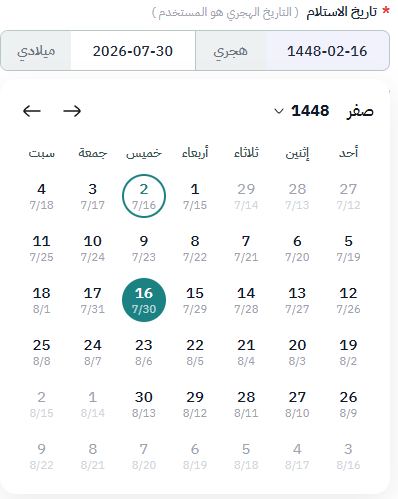
Task: Choose day 19 dated 8/2
Action: point(348,352)
